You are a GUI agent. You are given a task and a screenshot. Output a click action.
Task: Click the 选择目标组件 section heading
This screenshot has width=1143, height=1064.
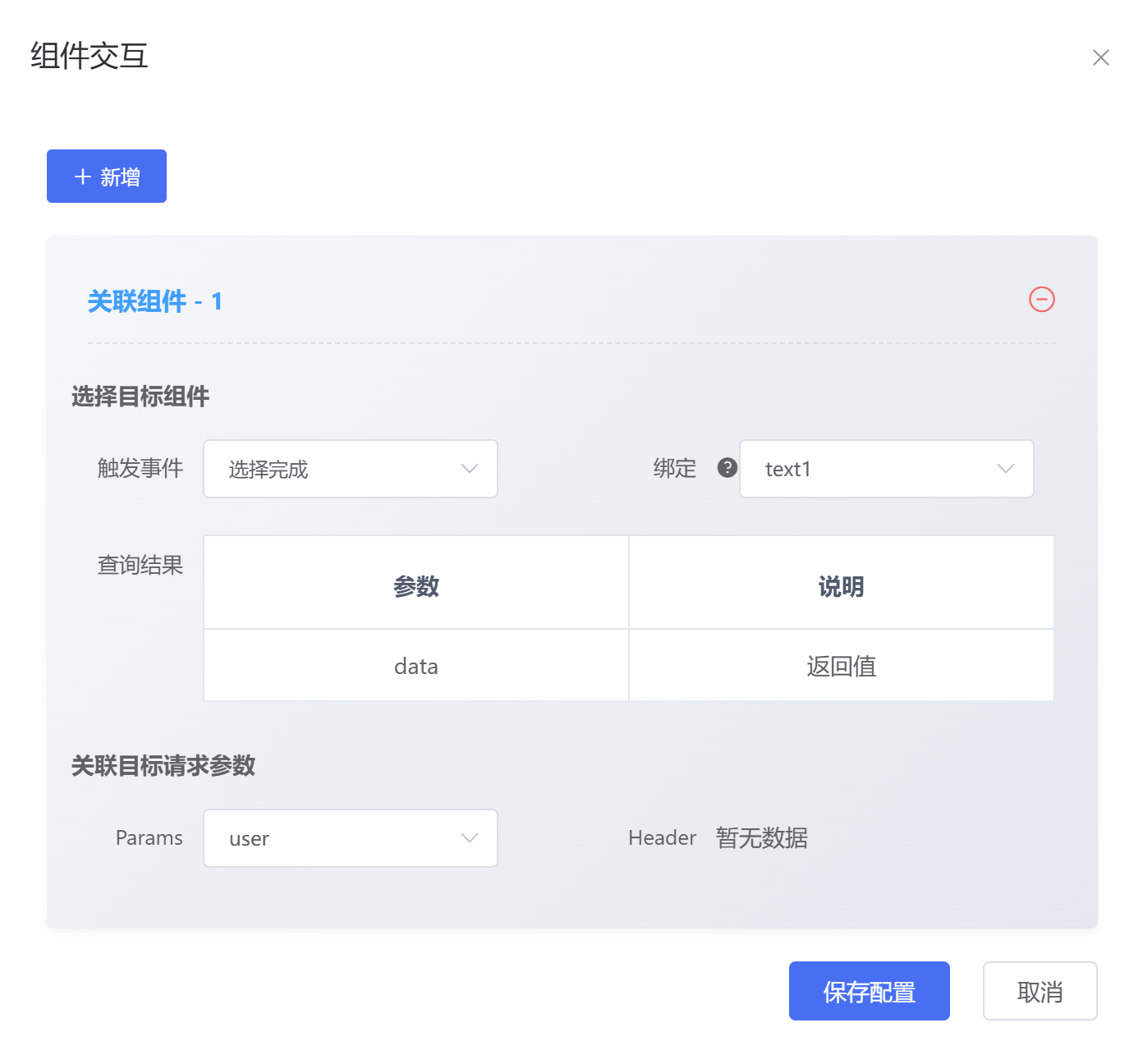pyautogui.click(x=140, y=397)
